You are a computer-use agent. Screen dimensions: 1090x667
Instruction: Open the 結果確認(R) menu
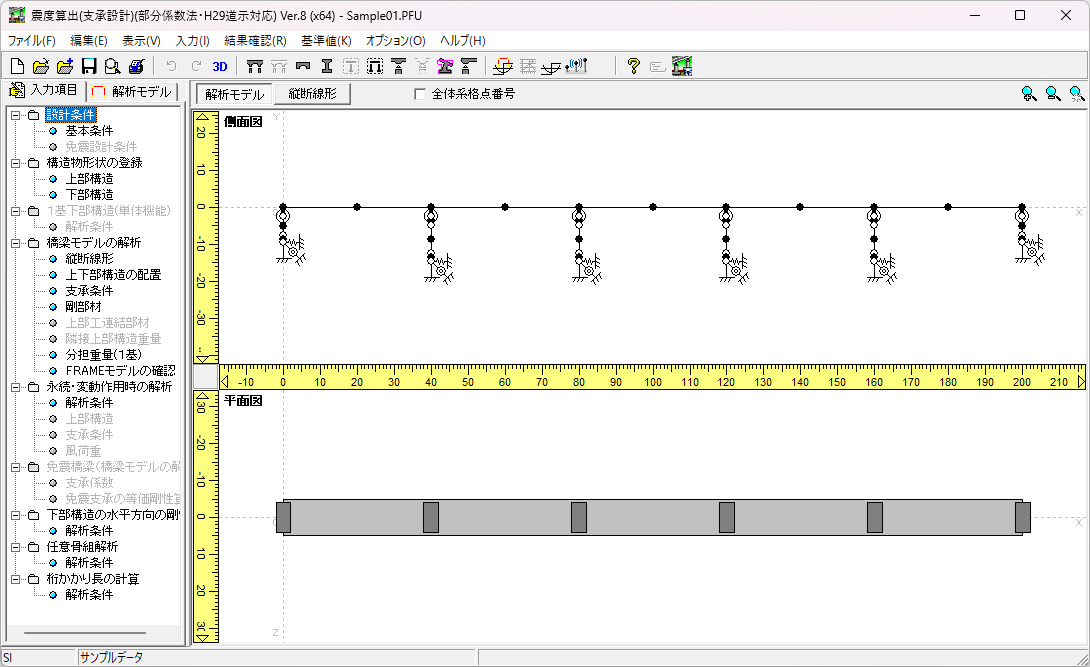click(256, 41)
